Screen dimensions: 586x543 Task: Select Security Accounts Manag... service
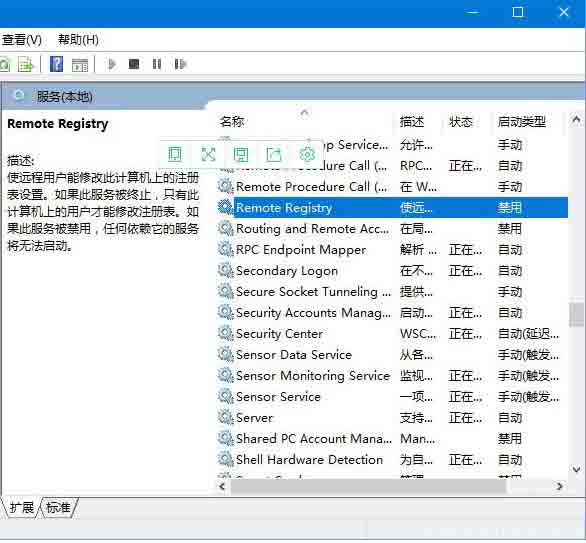(392, 312)
